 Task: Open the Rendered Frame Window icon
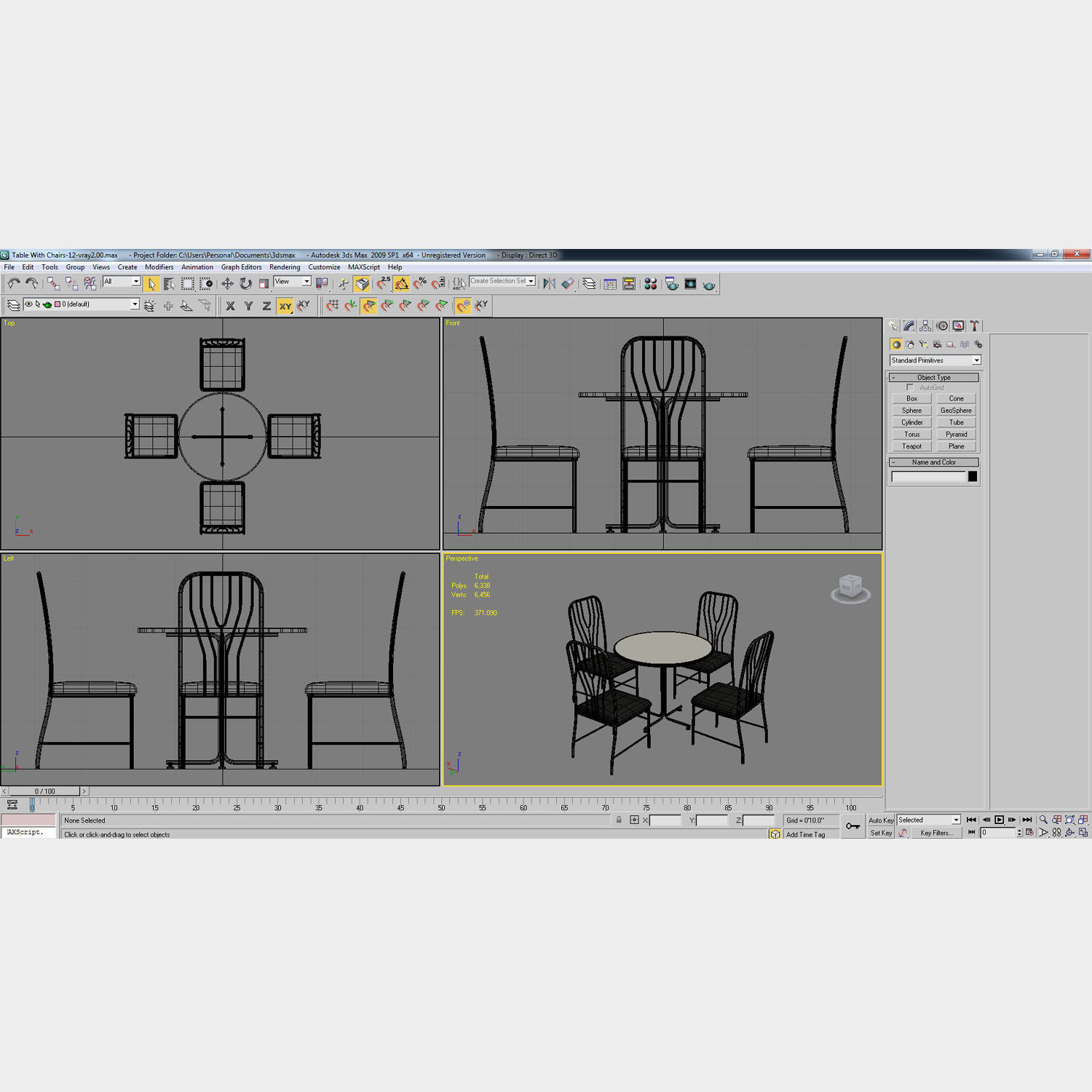click(690, 284)
